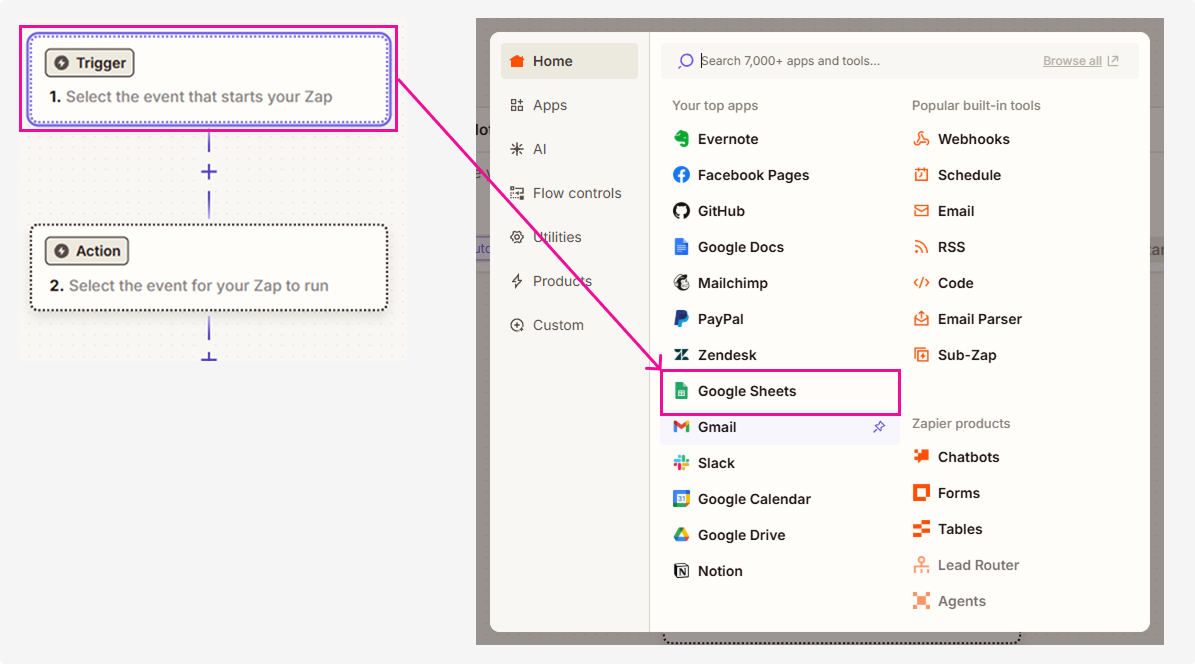1195x664 pixels.
Task: Click the Google Sheets icon
Action: 681,391
